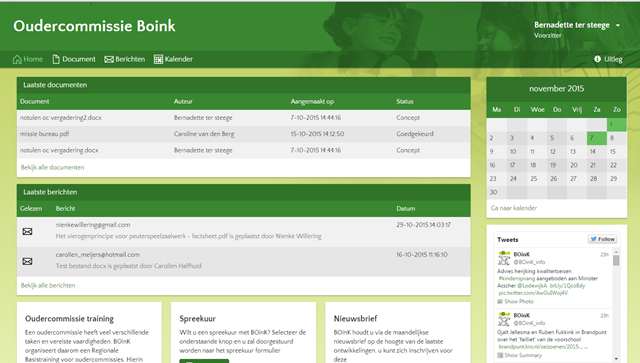Expand Show Photo on first tweet

[515, 301]
